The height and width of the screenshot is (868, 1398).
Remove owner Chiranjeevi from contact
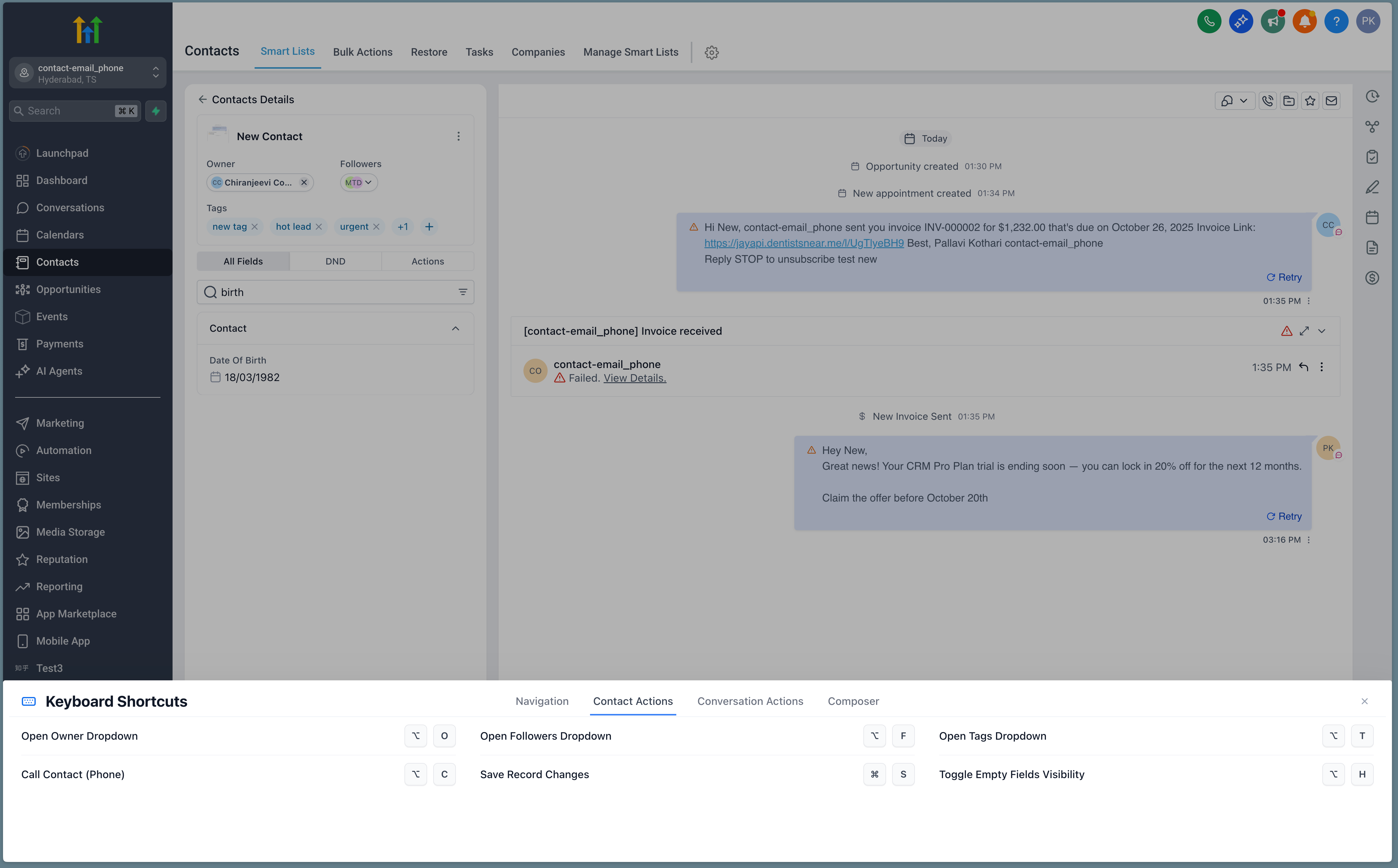(x=304, y=182)
